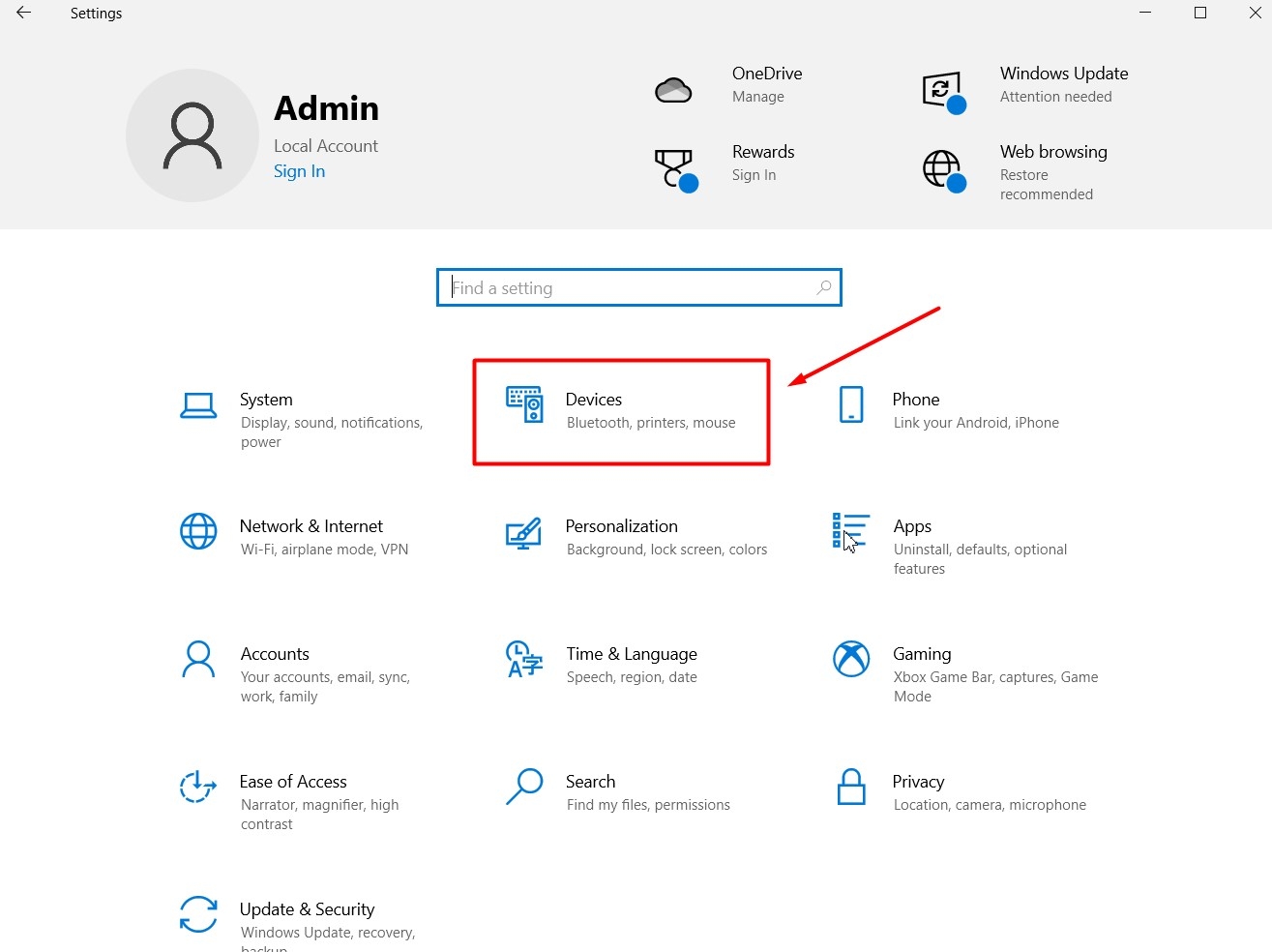This screenshot has width=1272, height=952.
Task: Open the Accounts person icon
Action: click(198, 659)
